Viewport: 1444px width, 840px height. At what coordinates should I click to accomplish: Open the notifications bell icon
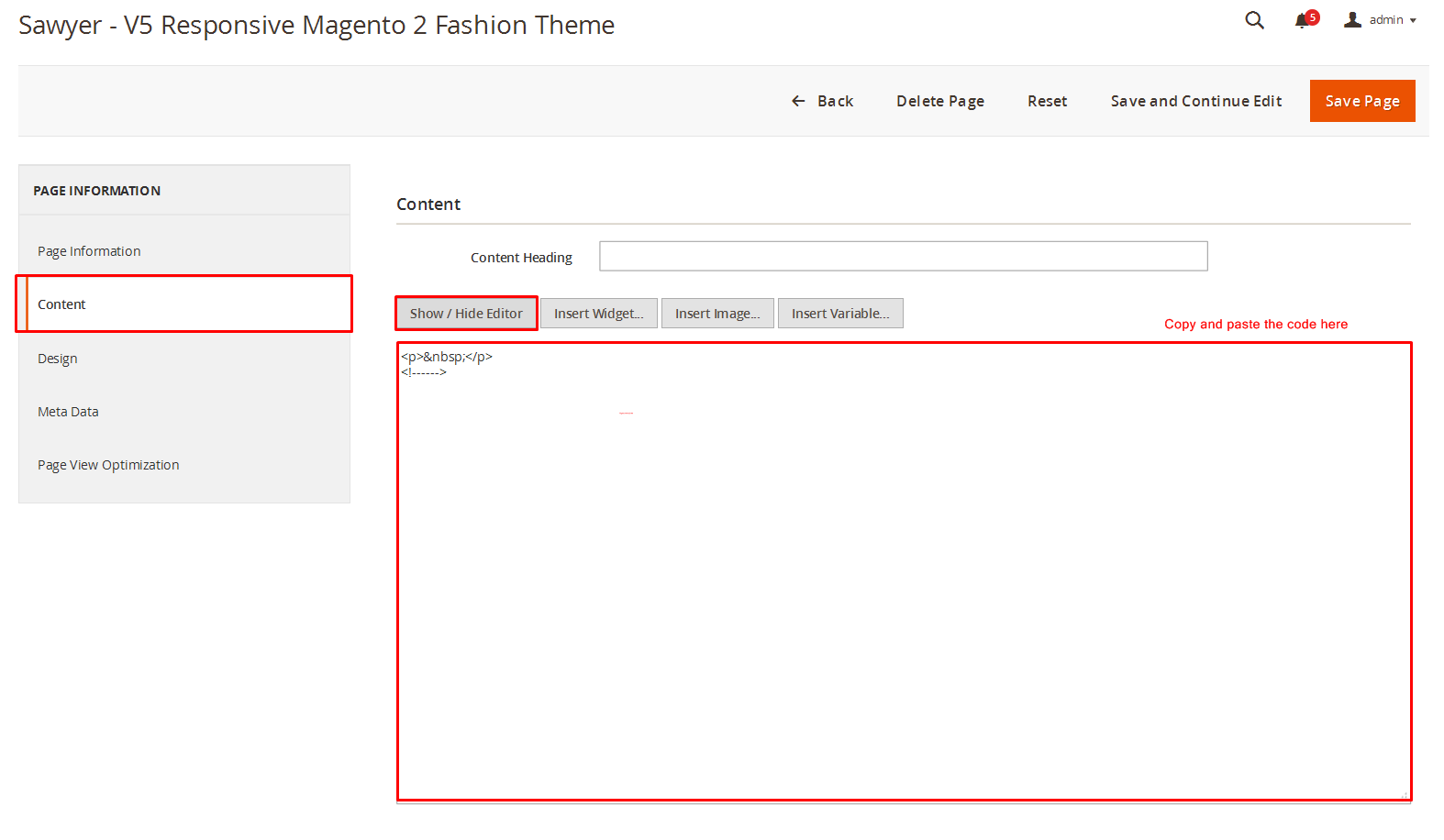pos(1303,20)
